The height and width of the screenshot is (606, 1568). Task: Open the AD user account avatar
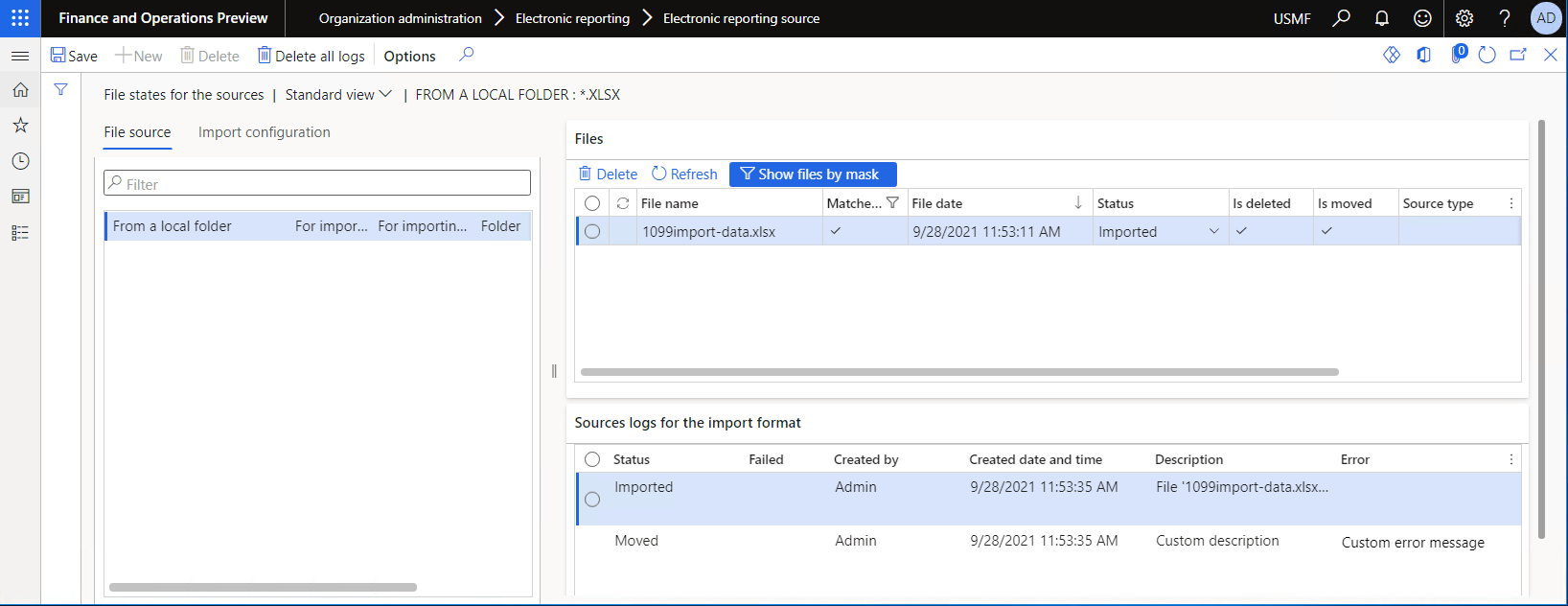tap(1546, 18)
